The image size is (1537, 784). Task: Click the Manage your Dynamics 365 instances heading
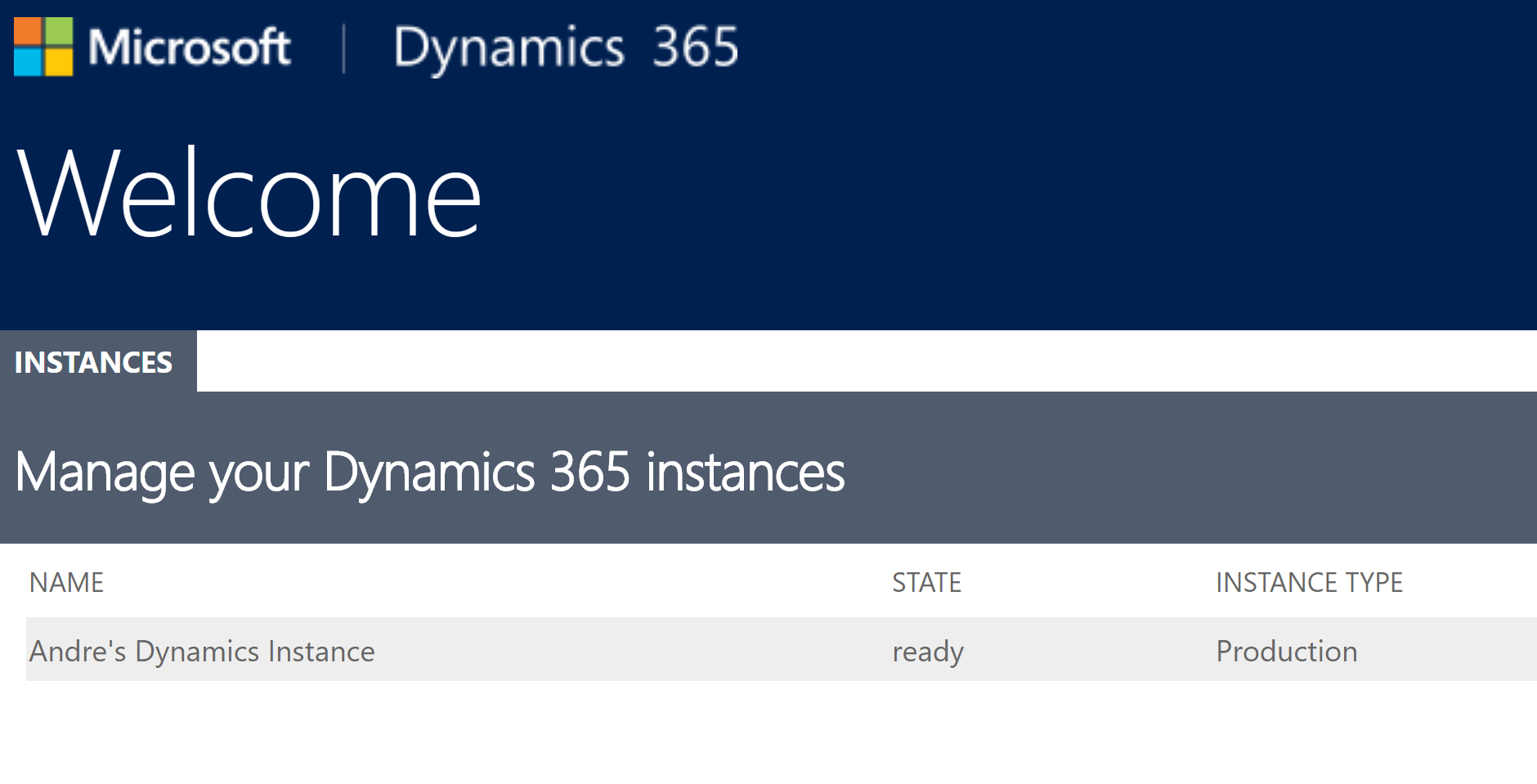430,472
